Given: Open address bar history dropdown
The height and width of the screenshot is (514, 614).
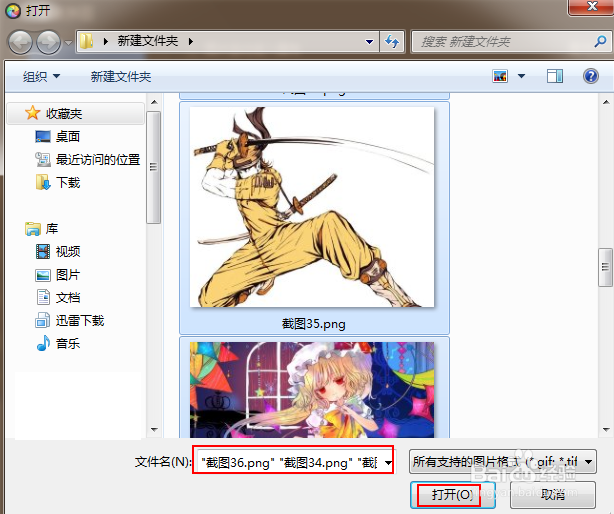Looking at the screenshot, I should (x=369, y=41).
